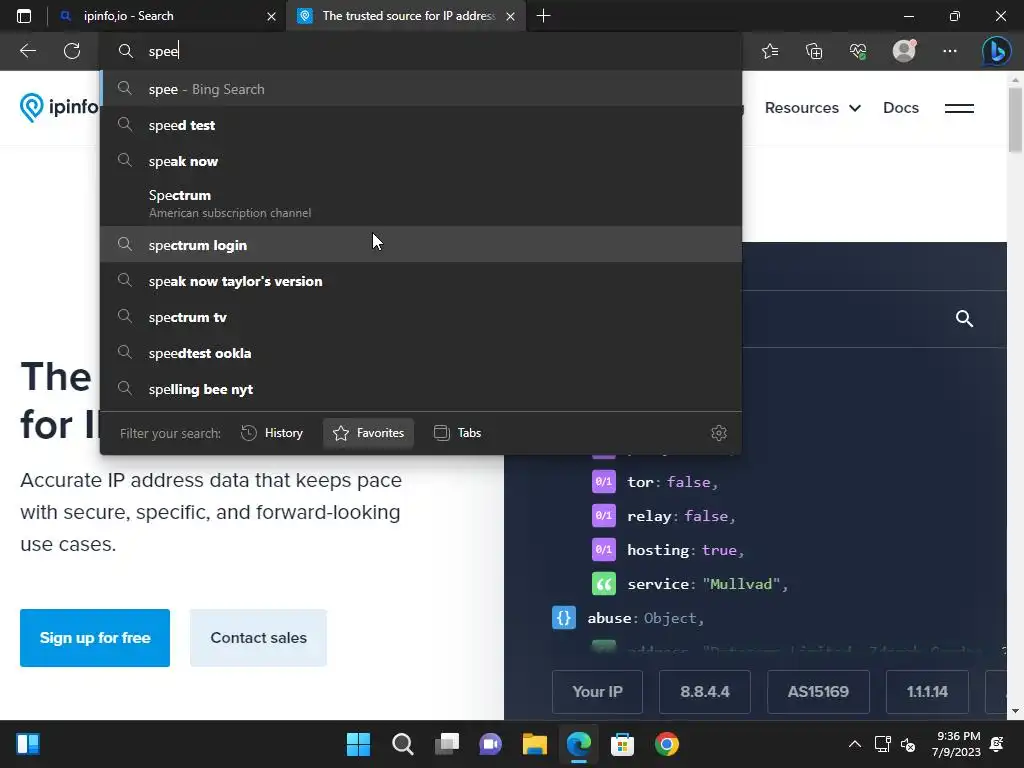The width and height of the screenshot is (1024, 768).
Task: Open the Collections icon in the toolbar
Action: point(814,51)
